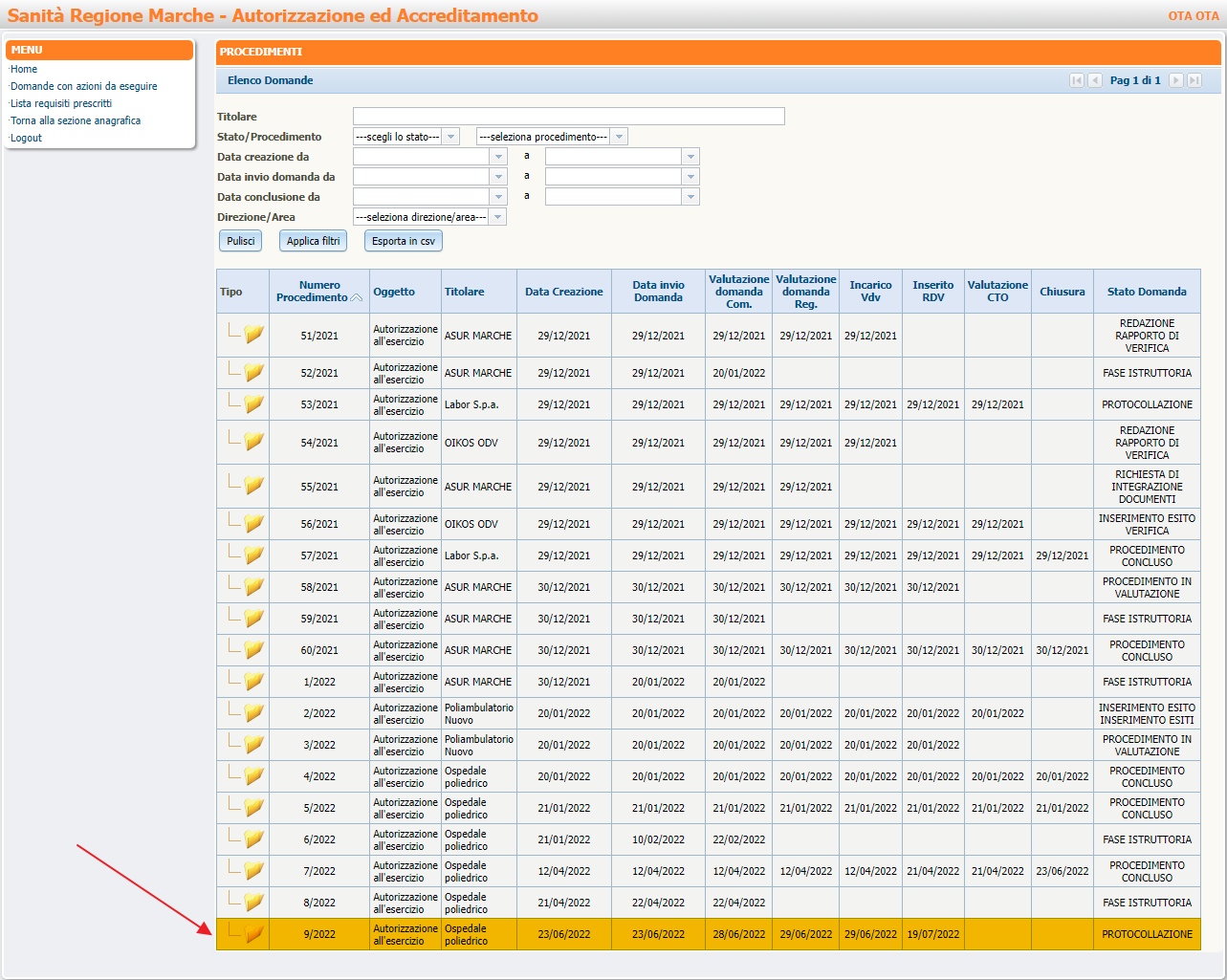The image size is (1227, 980).
Task: Click the Numero Procedimento sort arrow
Action: 356,298
